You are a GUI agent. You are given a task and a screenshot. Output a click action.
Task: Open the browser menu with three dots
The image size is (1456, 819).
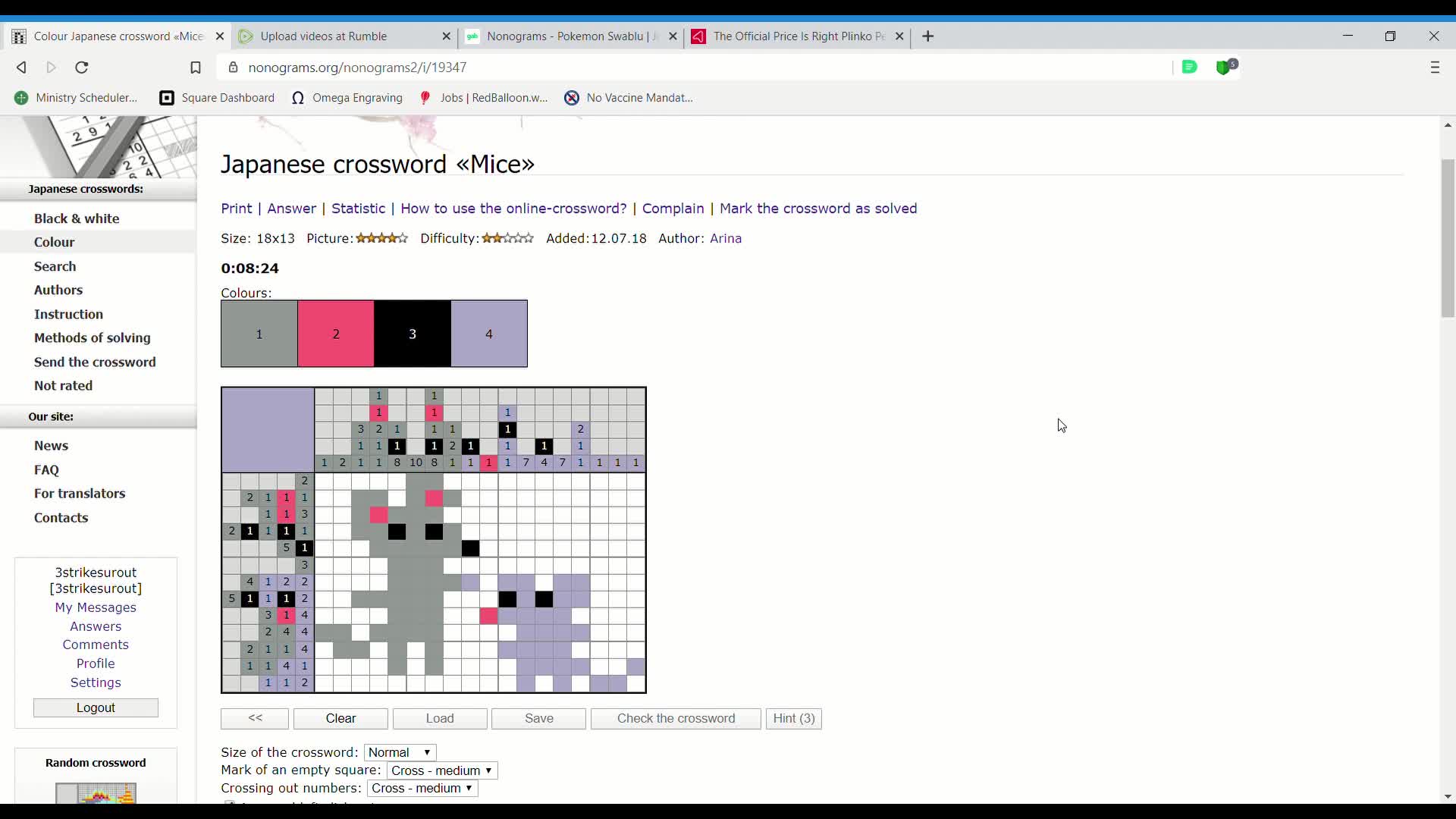1437,67
